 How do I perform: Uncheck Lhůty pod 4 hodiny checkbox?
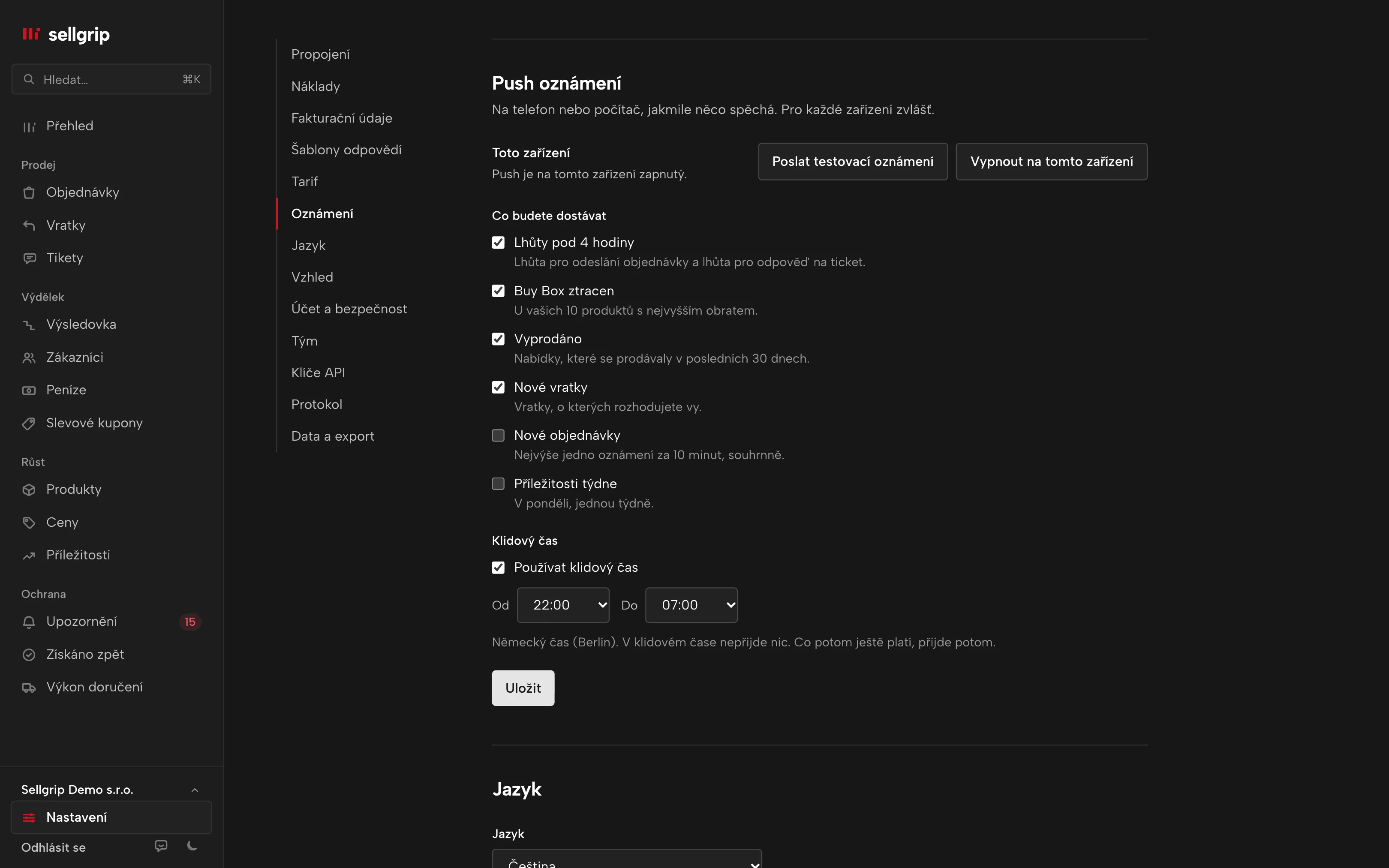[498, 243]
